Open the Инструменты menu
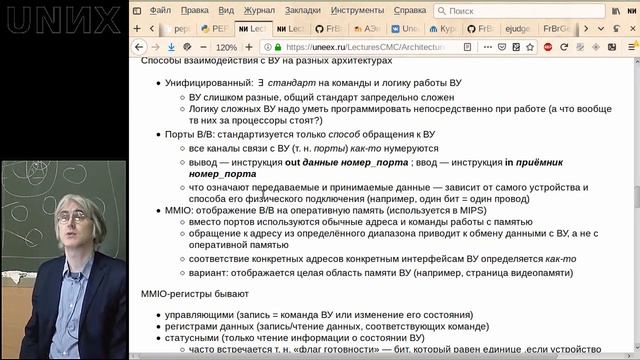This screenshot has width=640, height=360. tap(357, 10)
